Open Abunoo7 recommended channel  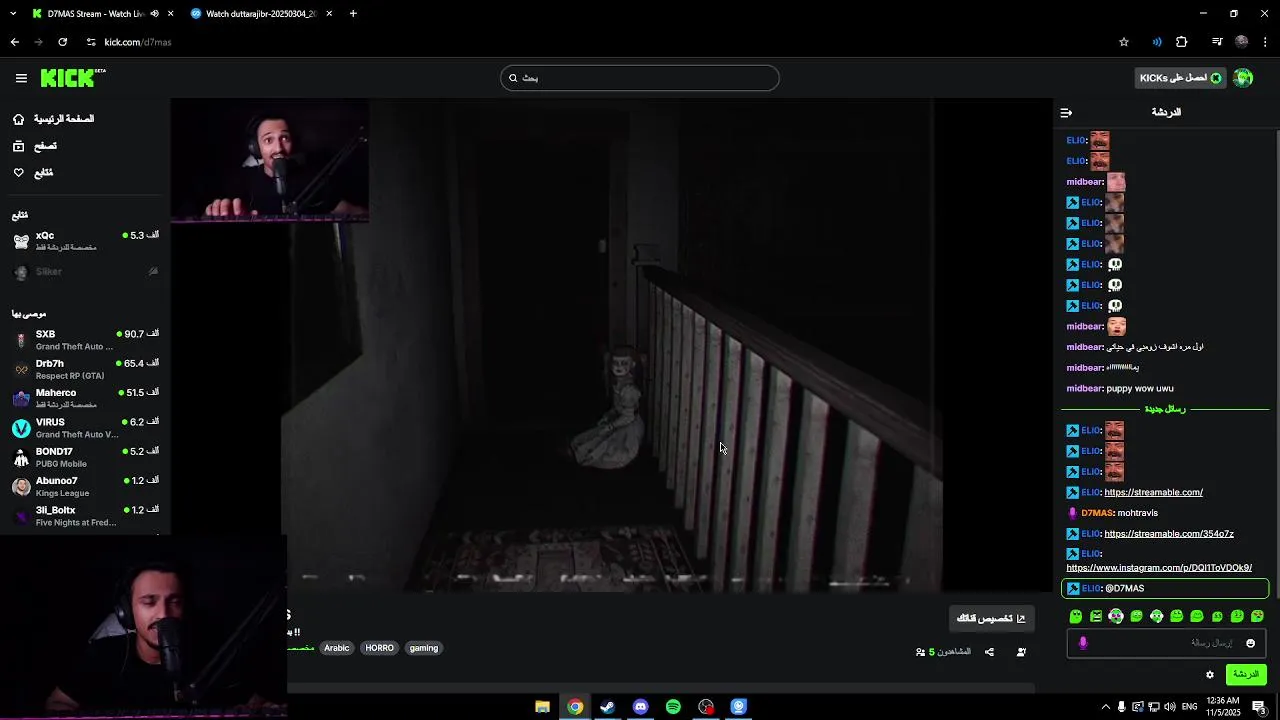click(85, 486)
